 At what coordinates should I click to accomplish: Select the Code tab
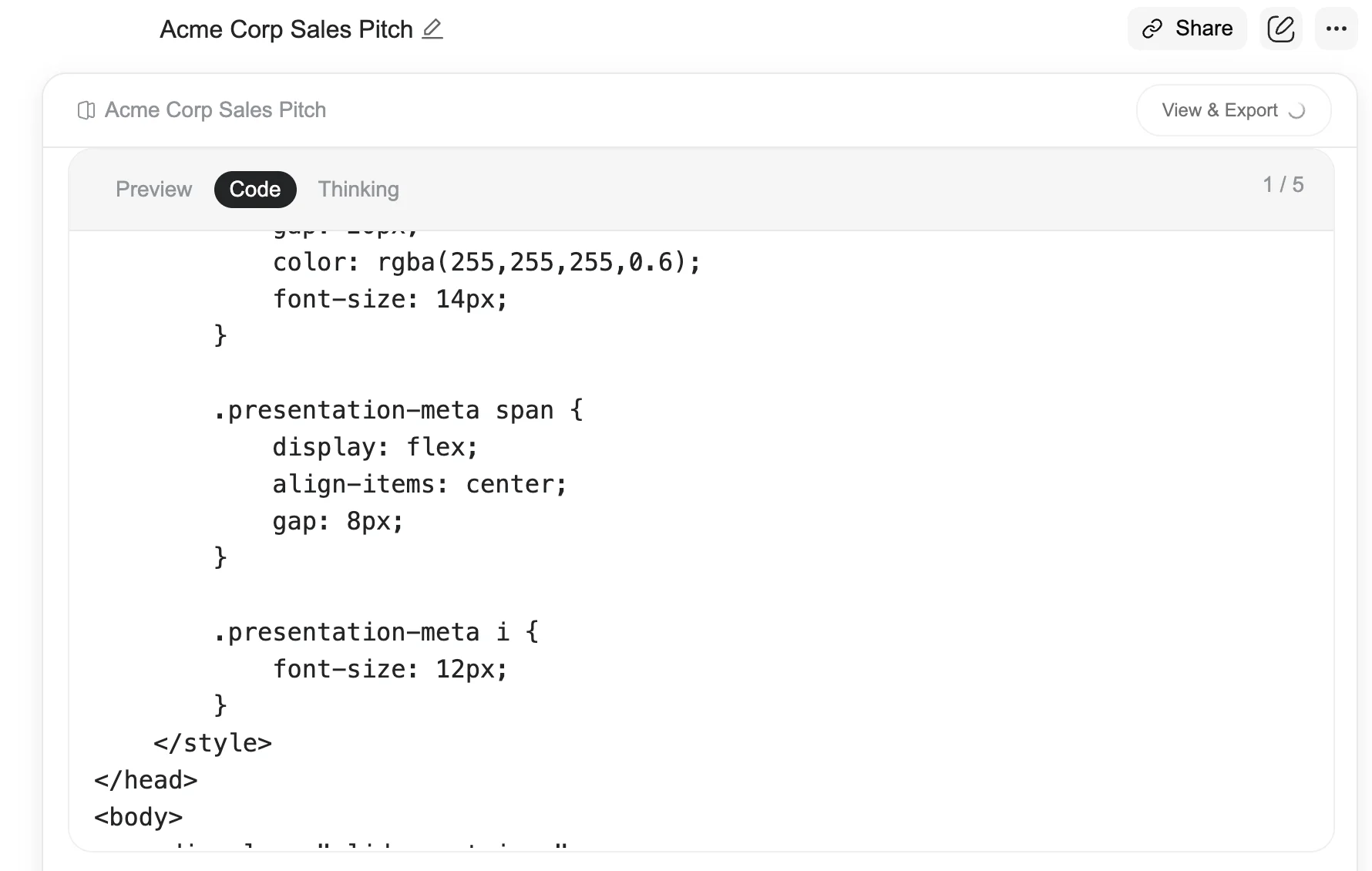pos(255,190)
